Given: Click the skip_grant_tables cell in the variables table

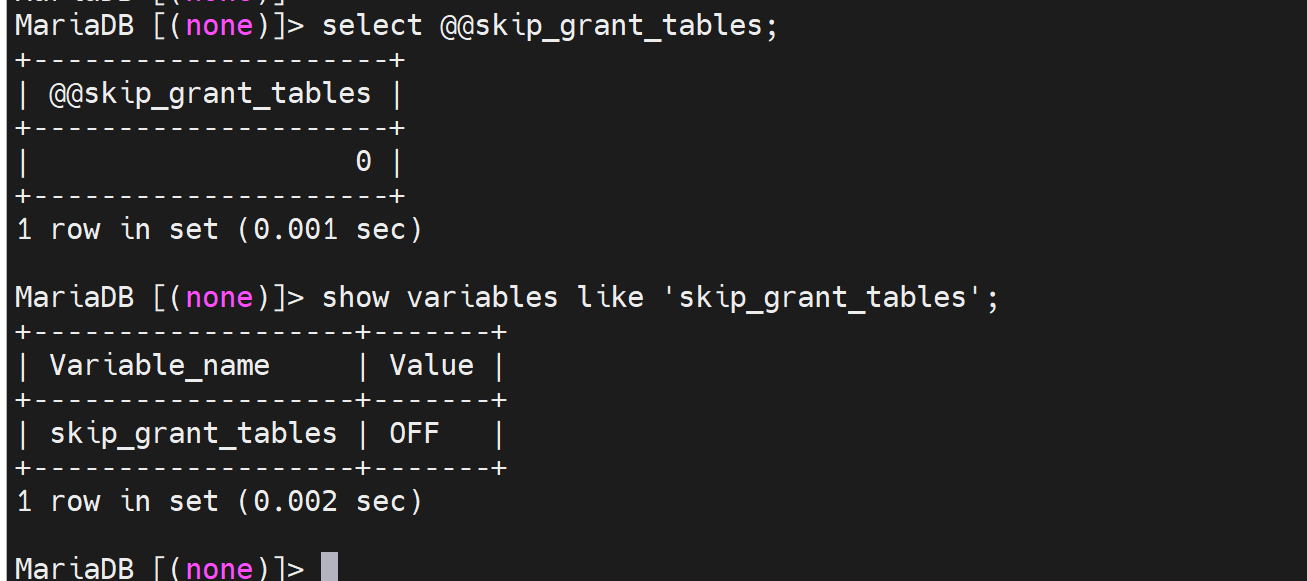Looking at the screenshot, I should pos(193,433).
